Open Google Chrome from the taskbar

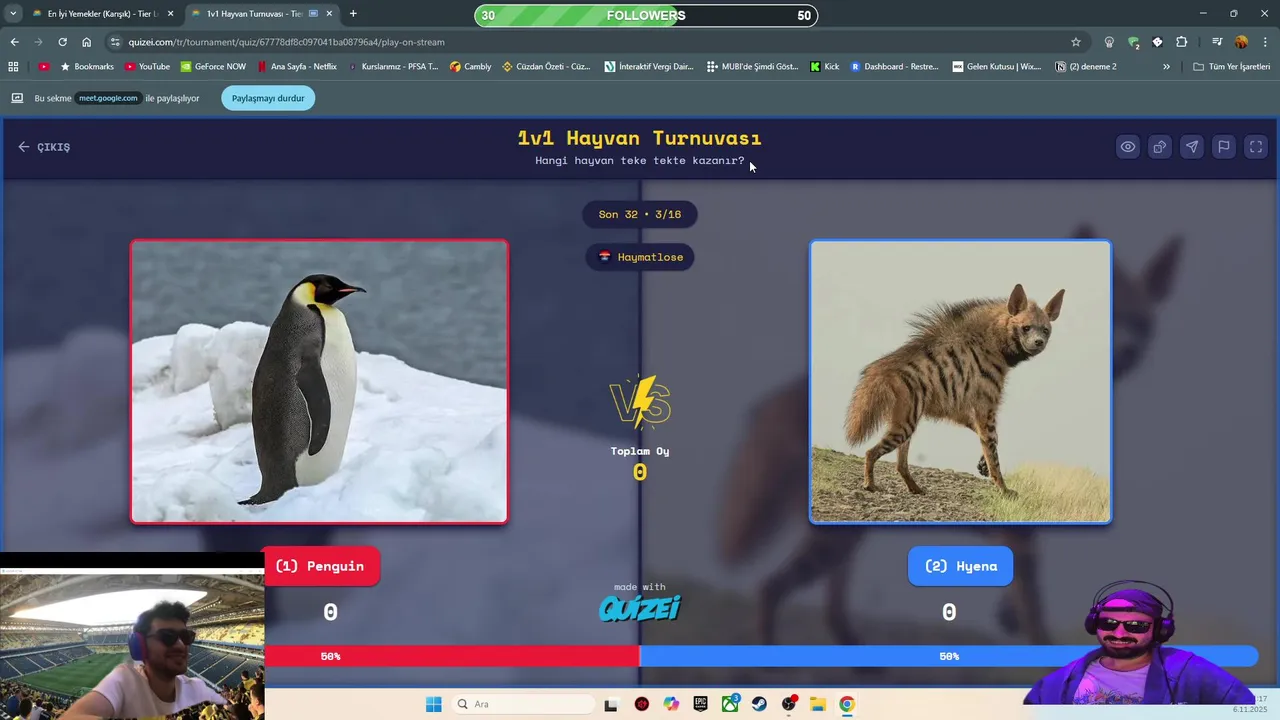coord(847,704)
